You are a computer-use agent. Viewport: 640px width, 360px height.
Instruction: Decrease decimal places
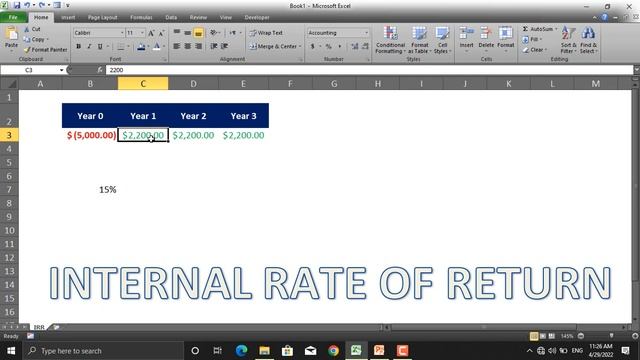click(365, 47)
